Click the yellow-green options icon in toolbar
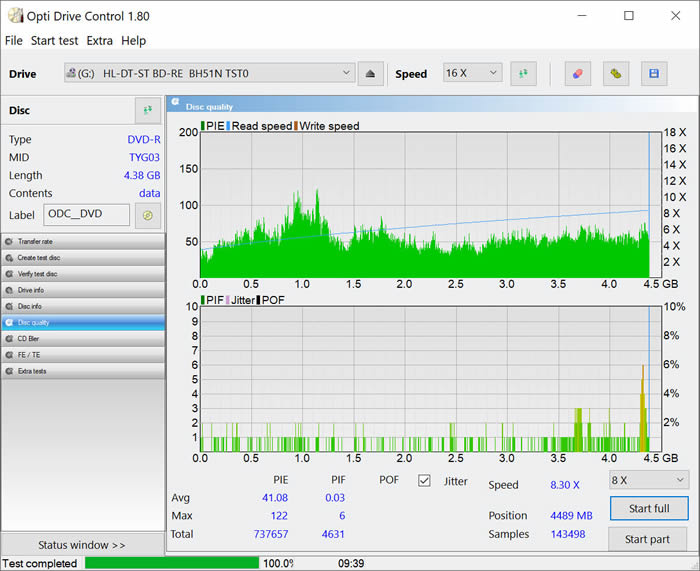The width and height of the screenshot is (700, 571). click(616, 73)
